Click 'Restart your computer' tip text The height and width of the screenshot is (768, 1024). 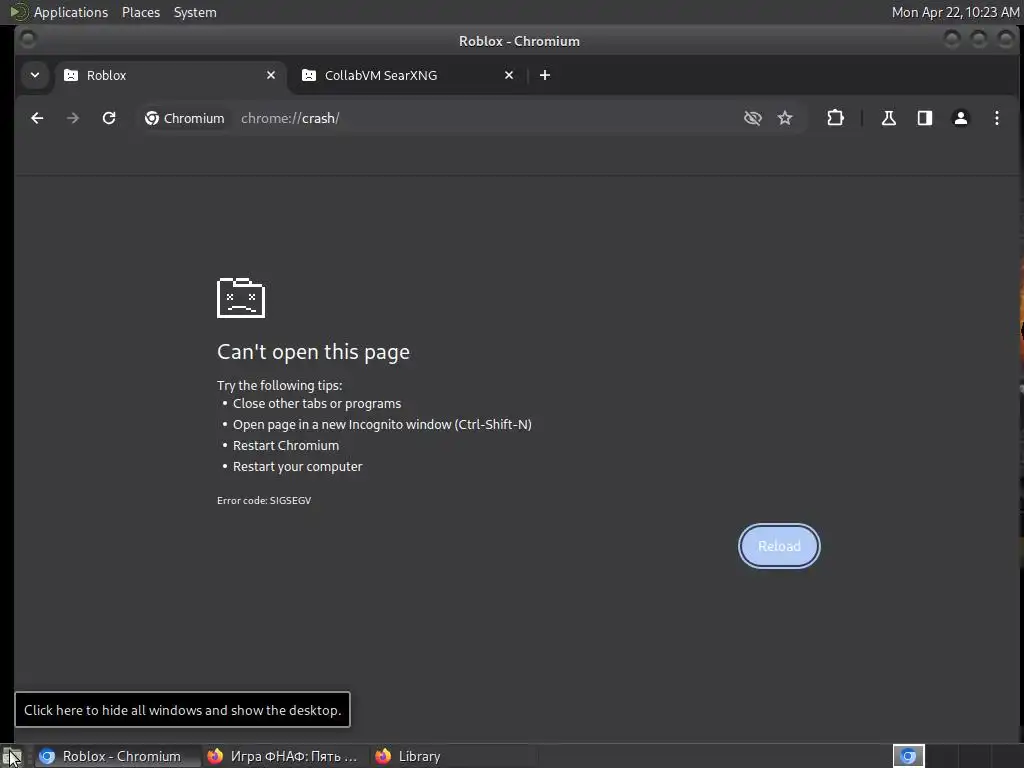(298, 466)
